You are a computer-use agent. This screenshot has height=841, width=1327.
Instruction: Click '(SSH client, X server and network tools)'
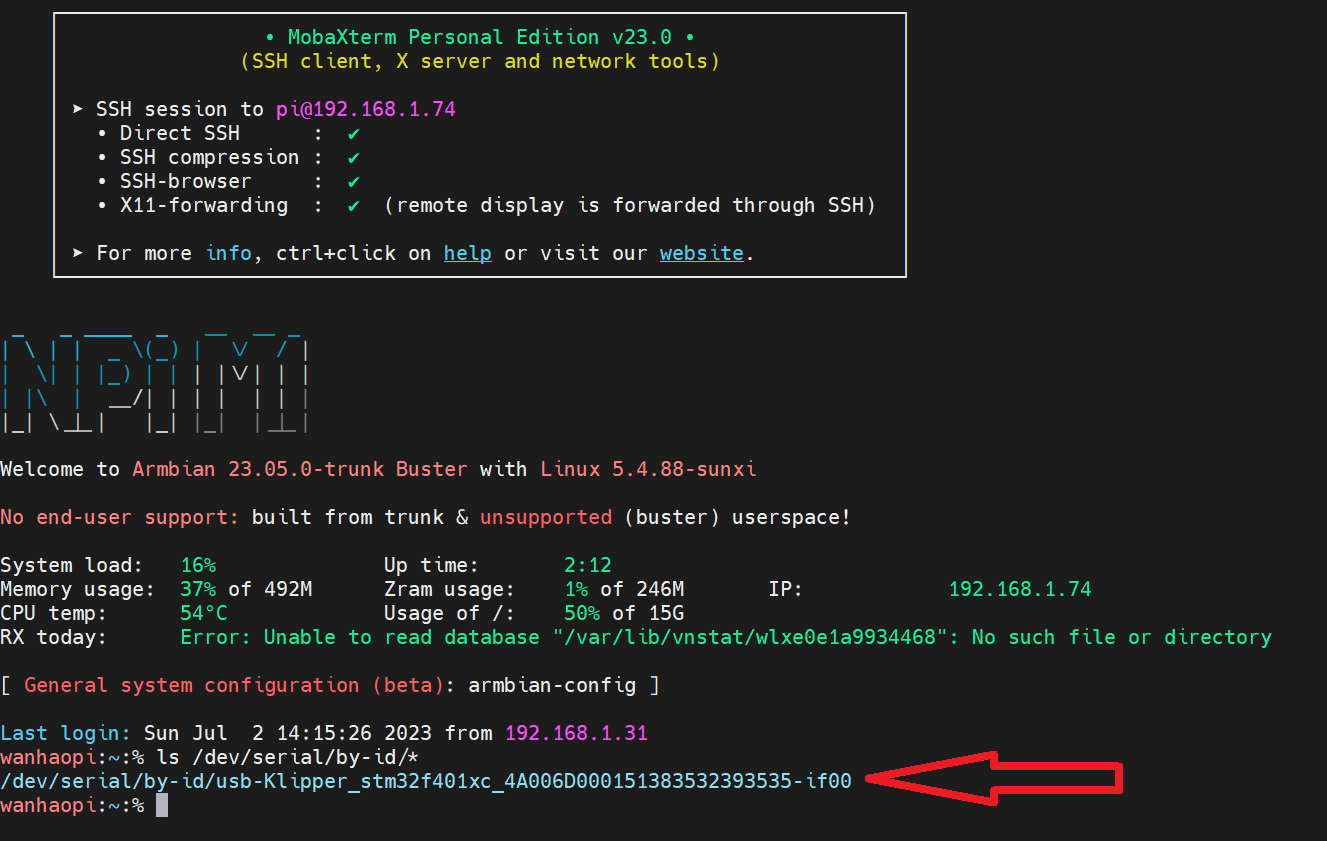pyautogui.click(x=480, y=61)
